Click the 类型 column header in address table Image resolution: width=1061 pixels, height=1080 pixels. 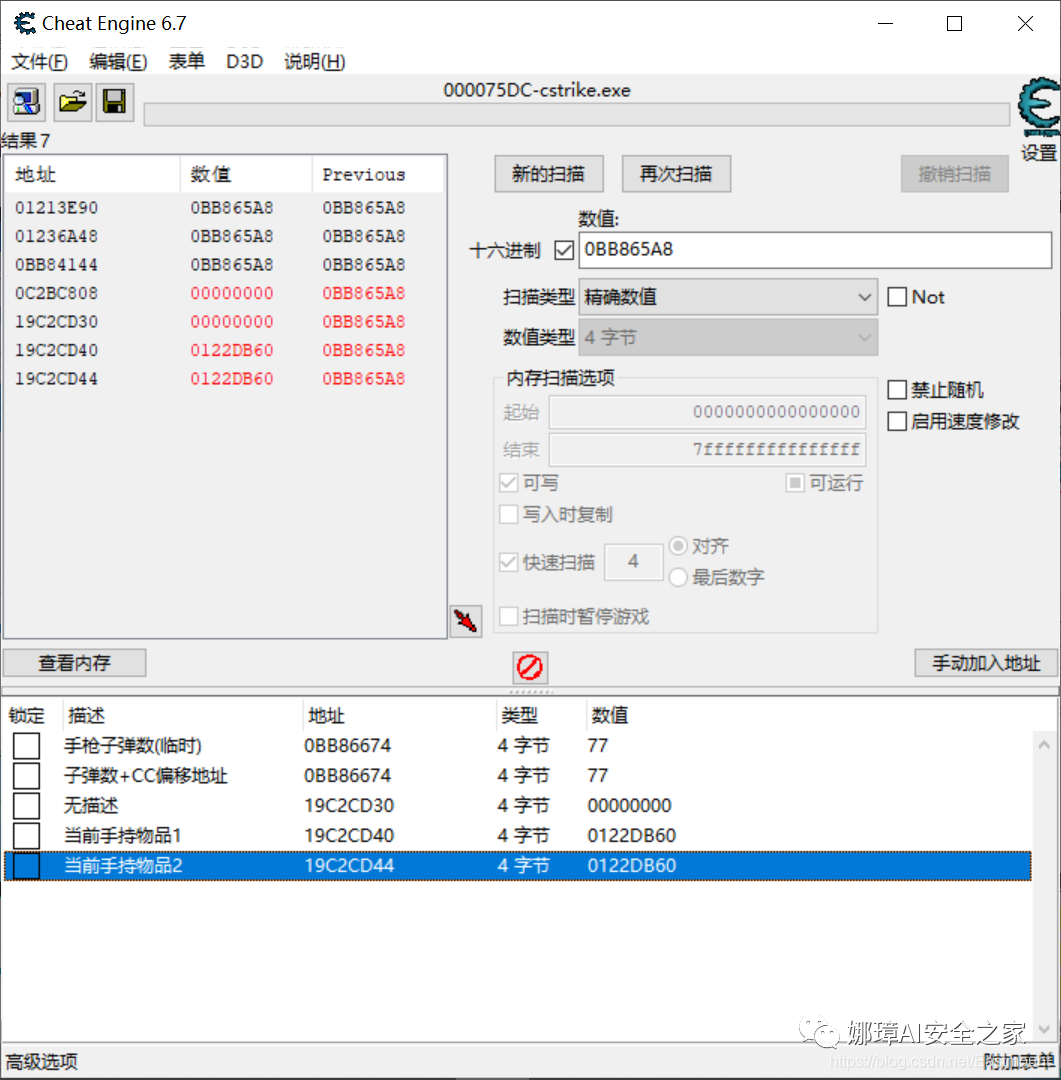[541, 716]
